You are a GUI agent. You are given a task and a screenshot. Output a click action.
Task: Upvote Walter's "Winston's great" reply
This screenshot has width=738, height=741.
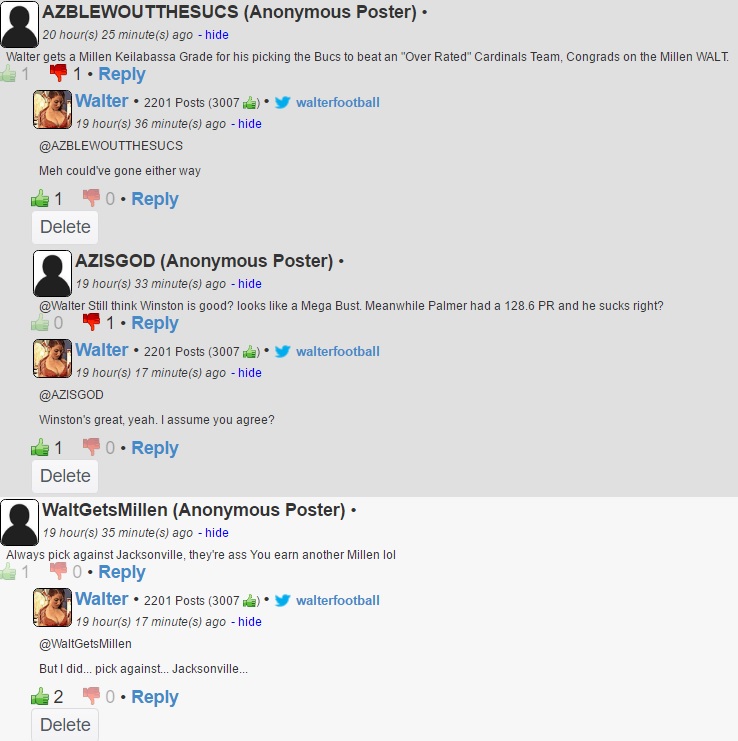click(x=40, y=448)
